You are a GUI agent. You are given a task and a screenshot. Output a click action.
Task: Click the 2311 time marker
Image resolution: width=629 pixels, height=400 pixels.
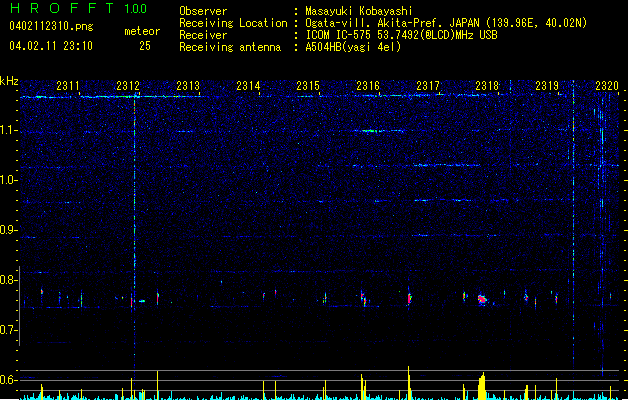point(68,86)
